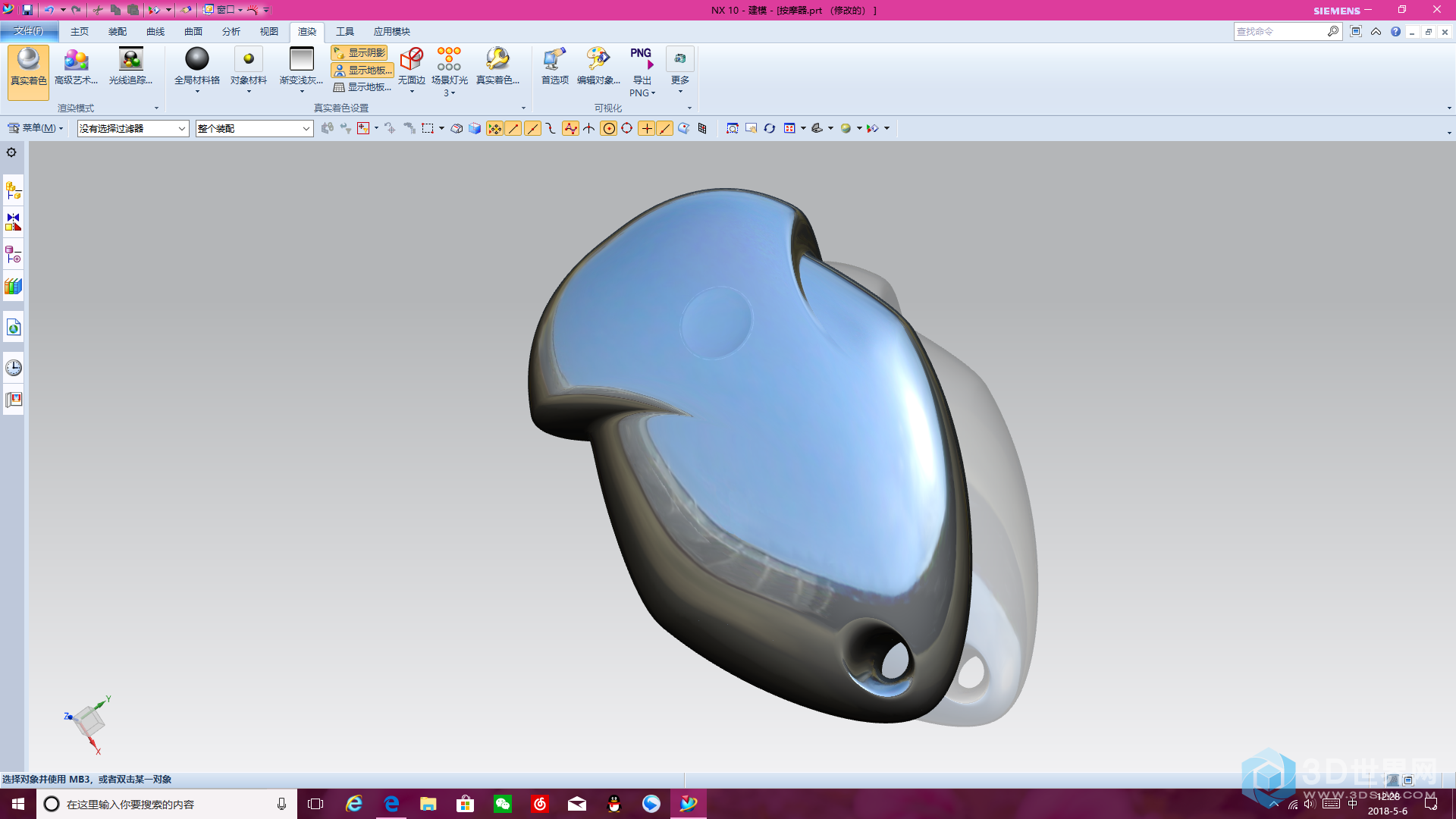The width and height of the screenshot is (1456, 819).
Task: Click the 对象材料 object material icon
Action: click(249, 59)
